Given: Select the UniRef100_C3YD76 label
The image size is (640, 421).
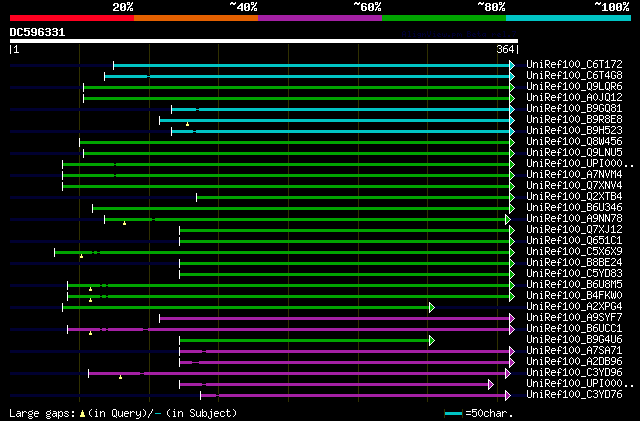Looking at the screenshot, I should (574, 395).
